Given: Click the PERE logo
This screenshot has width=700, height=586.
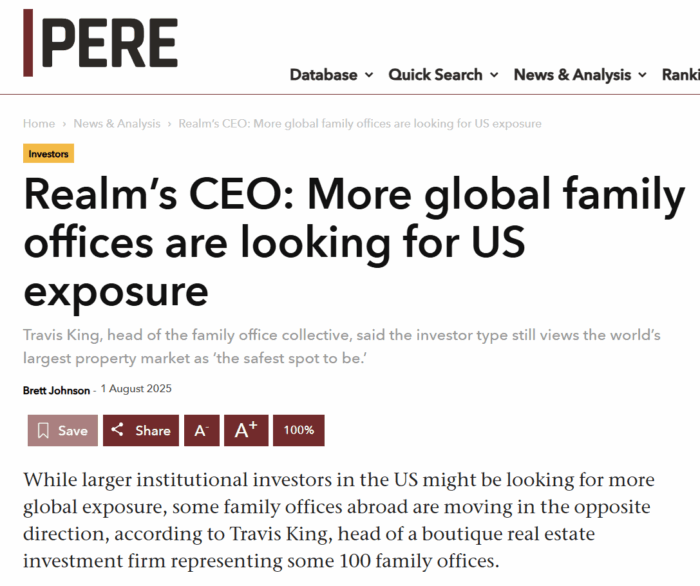Looking at the screenshot, I should click(101, 43).
